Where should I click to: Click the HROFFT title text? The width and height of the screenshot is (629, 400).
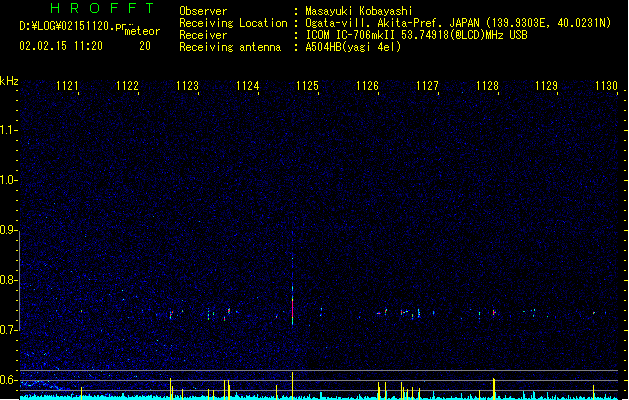[102, 8]
